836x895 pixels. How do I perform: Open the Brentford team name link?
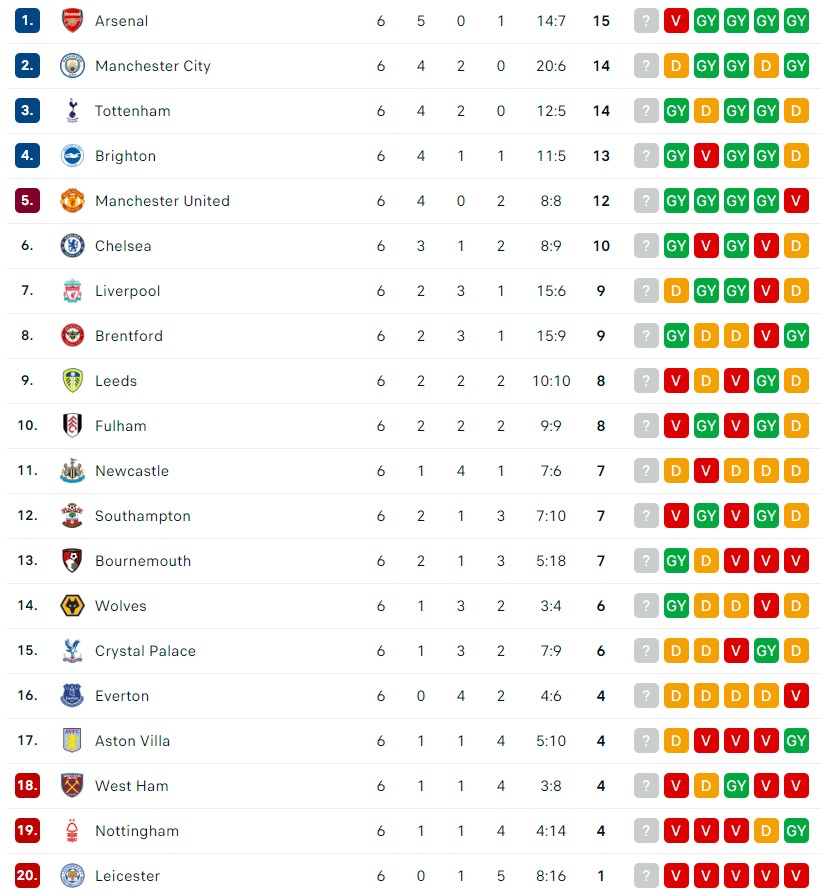point(128,336)
